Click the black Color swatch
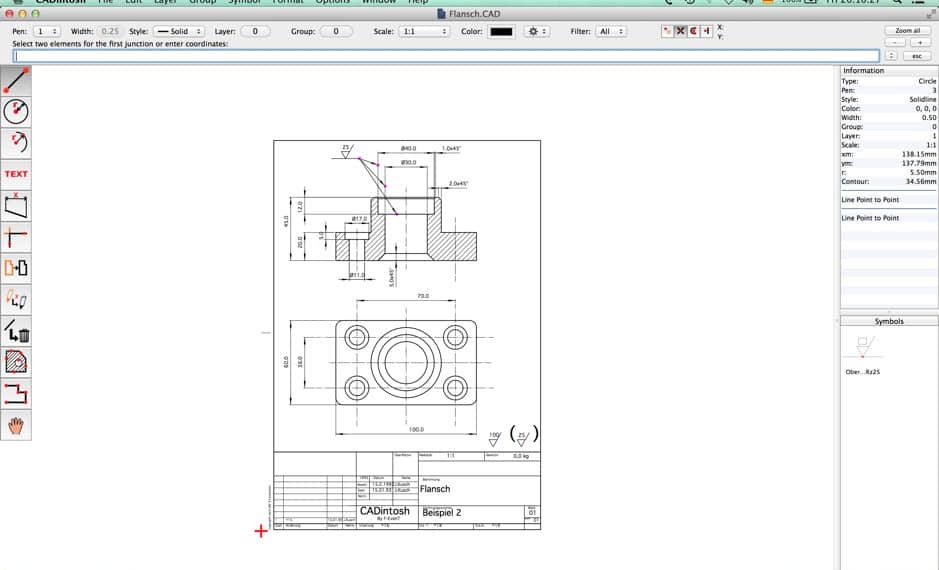 [500, 32]
